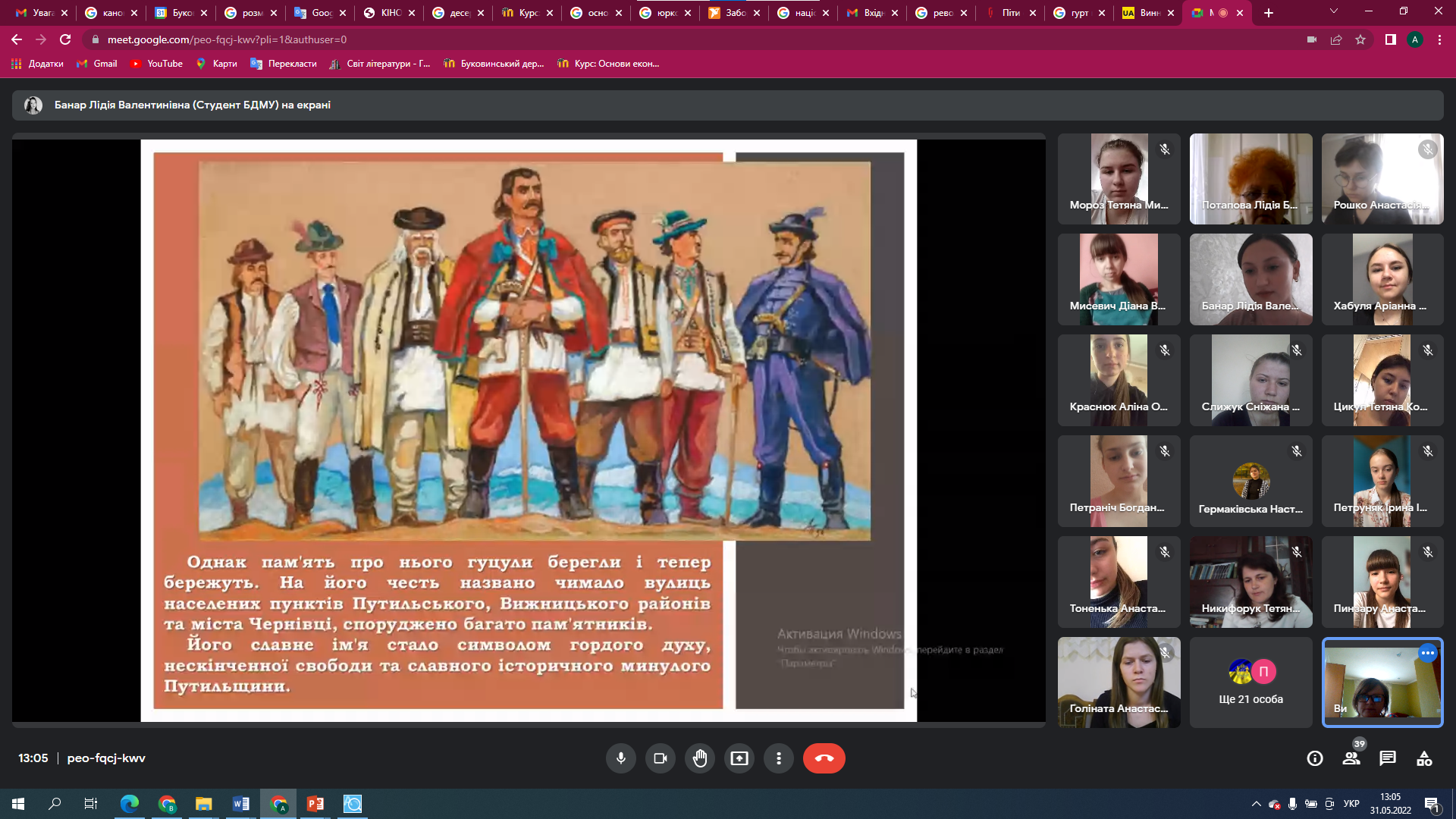The width and height of the screenshot is (1456, 819).
Task: Select Гермаківська Наст... avatar tile
Action: click(1250, 482)
